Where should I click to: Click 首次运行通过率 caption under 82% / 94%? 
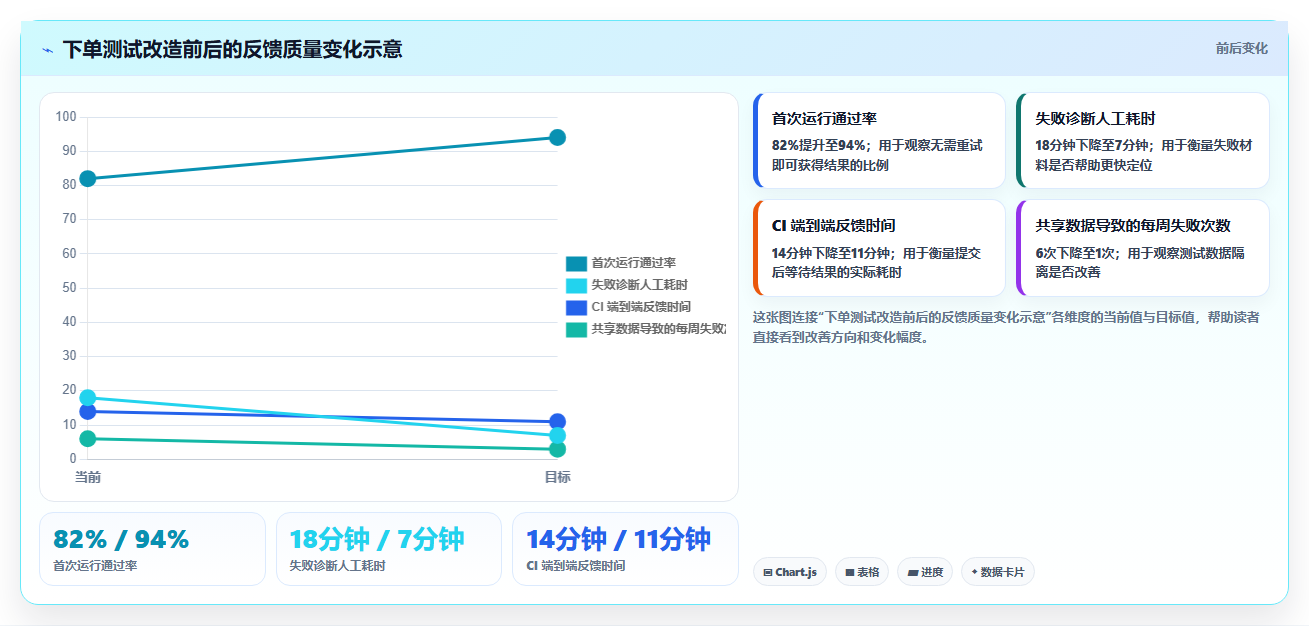pos(95,566)
